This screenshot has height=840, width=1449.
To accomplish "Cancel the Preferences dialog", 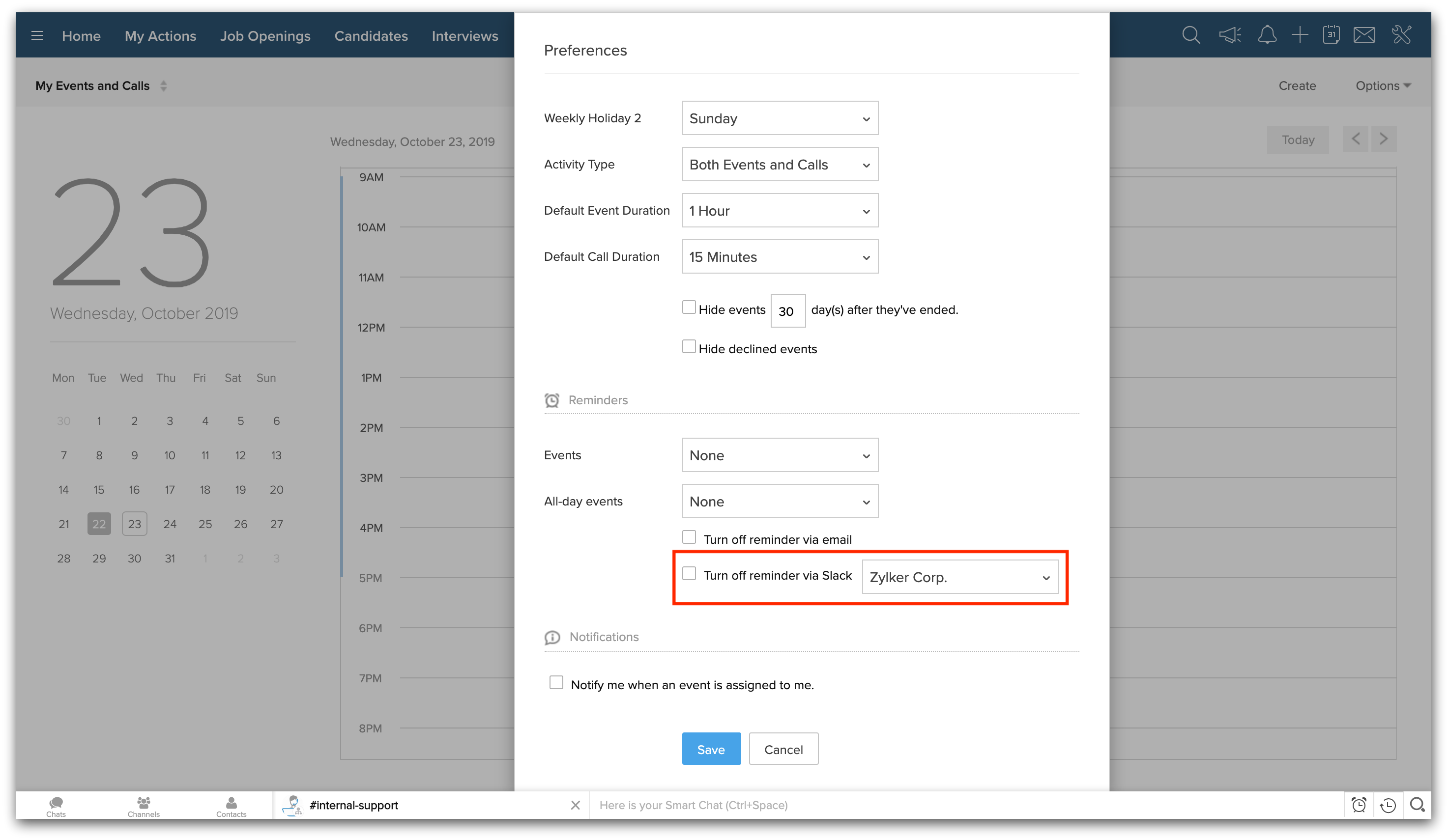I will tap(783, 749).
